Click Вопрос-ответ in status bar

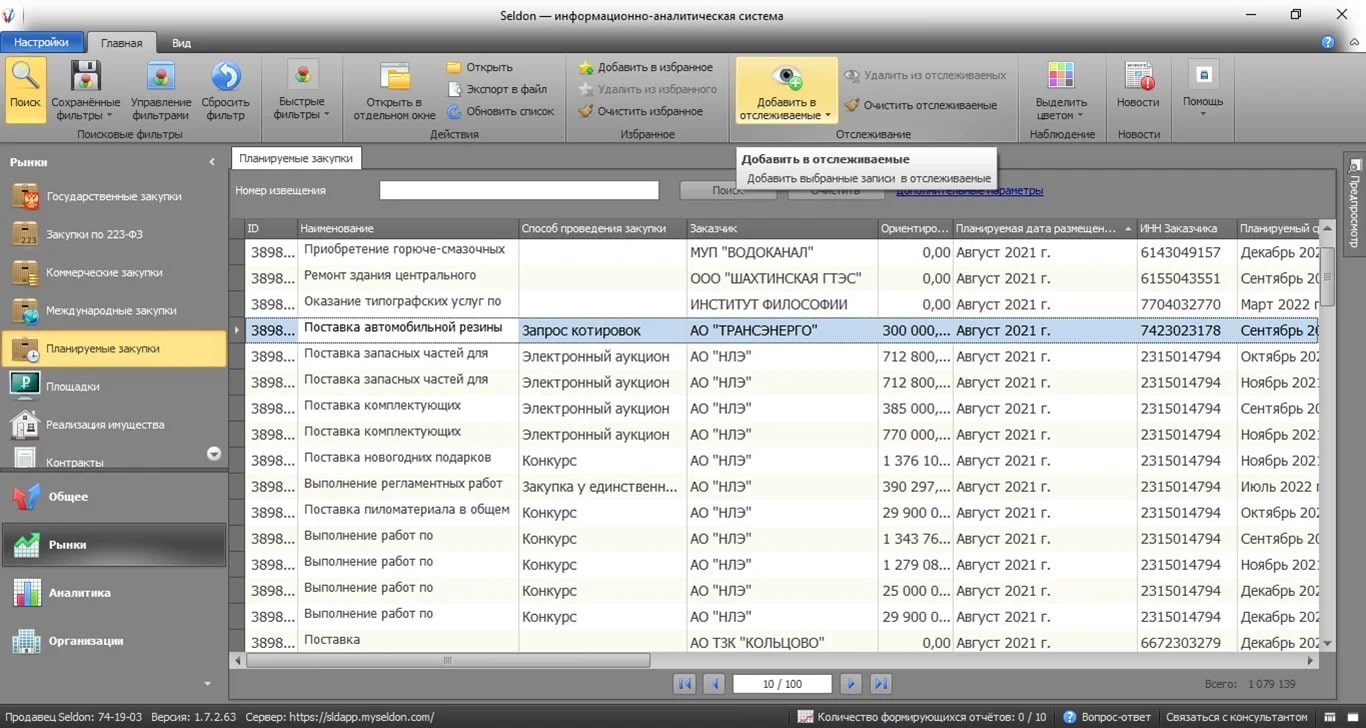[x=1106, y=717]
